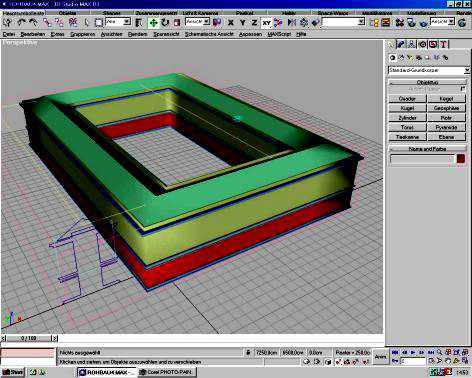Click the Undo arrow icon

(21, 23)
